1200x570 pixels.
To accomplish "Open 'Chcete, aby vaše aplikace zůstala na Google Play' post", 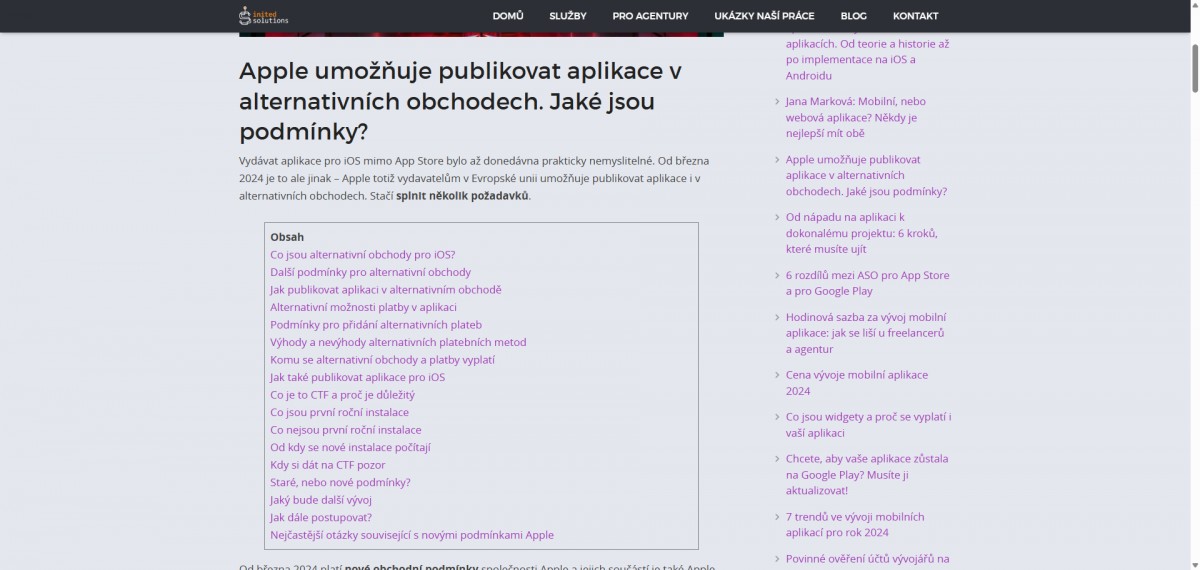I will click(x=867, y=475).
